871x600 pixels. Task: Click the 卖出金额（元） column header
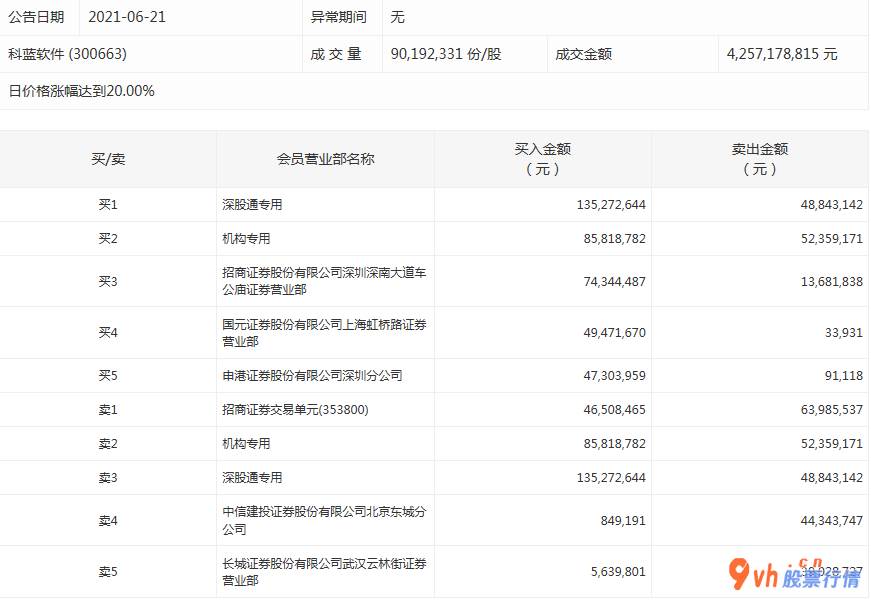tap(760, 159)
